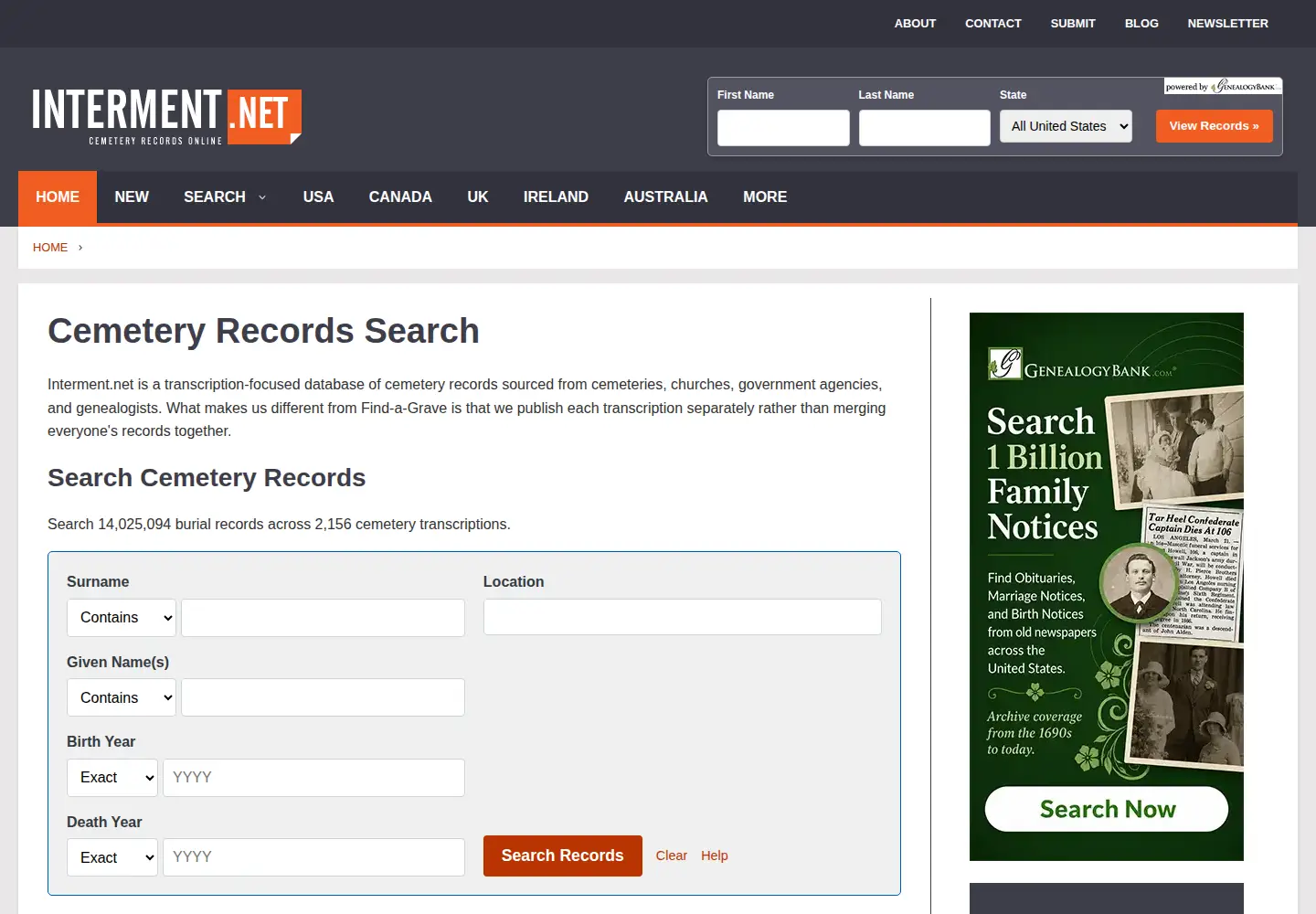This screenshot has height=914, width=1316.
Task: Expand the SEARCH navigation menu
Action: 225,197
